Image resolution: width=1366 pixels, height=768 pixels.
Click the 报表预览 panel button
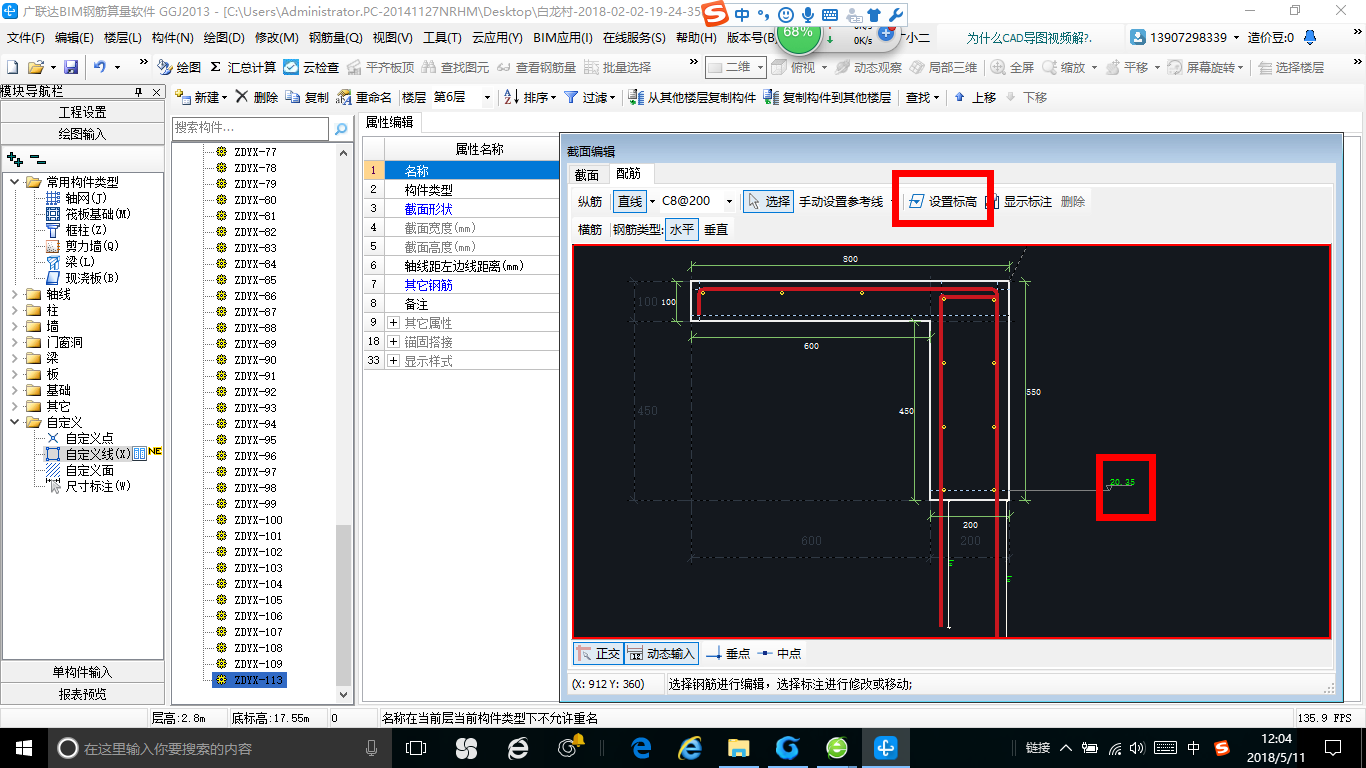click(x=82, y=694)
